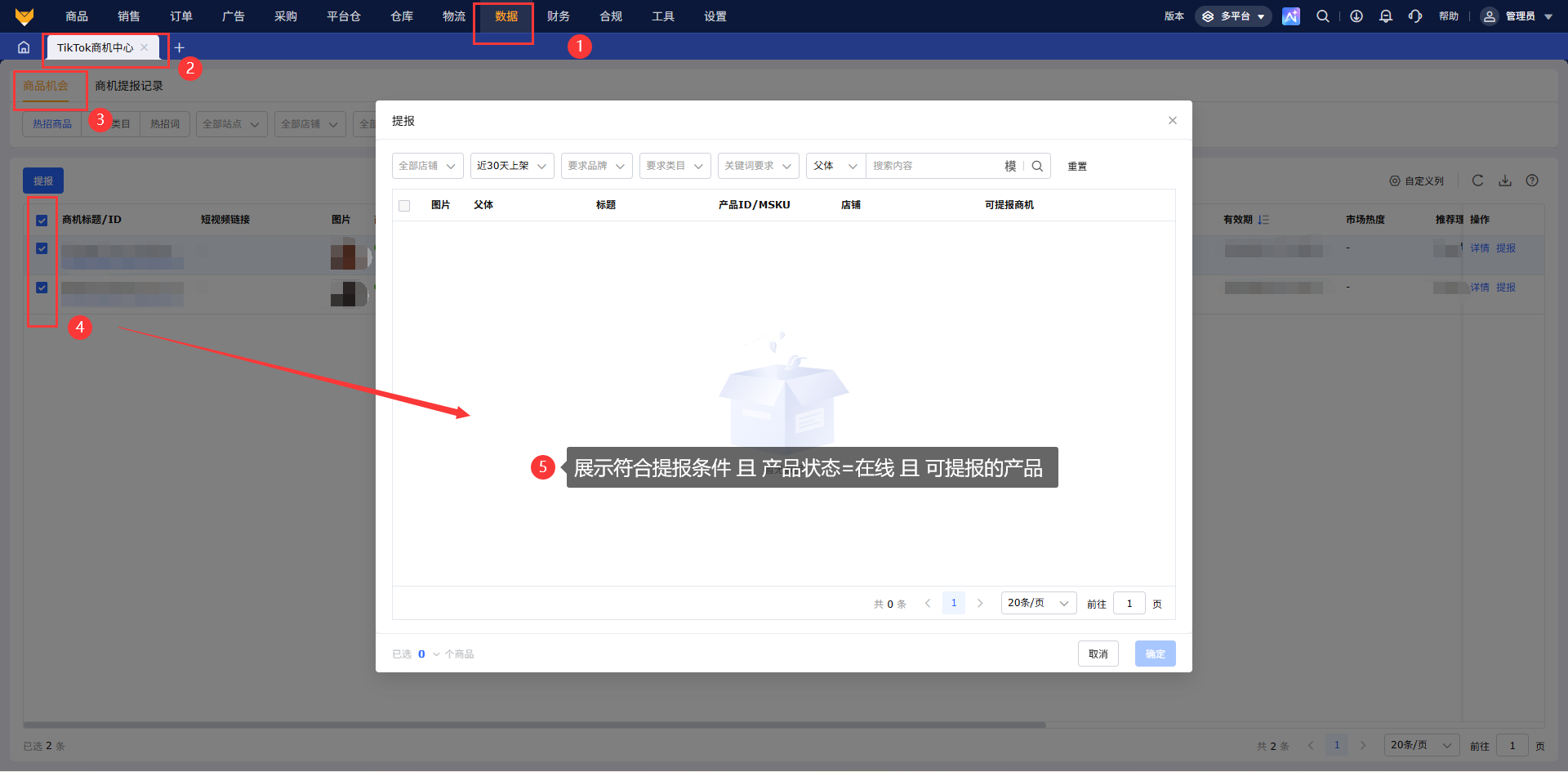1568x772 pixels.
Task: Open 要求品牌 dropdown
Action: (597, 166)
